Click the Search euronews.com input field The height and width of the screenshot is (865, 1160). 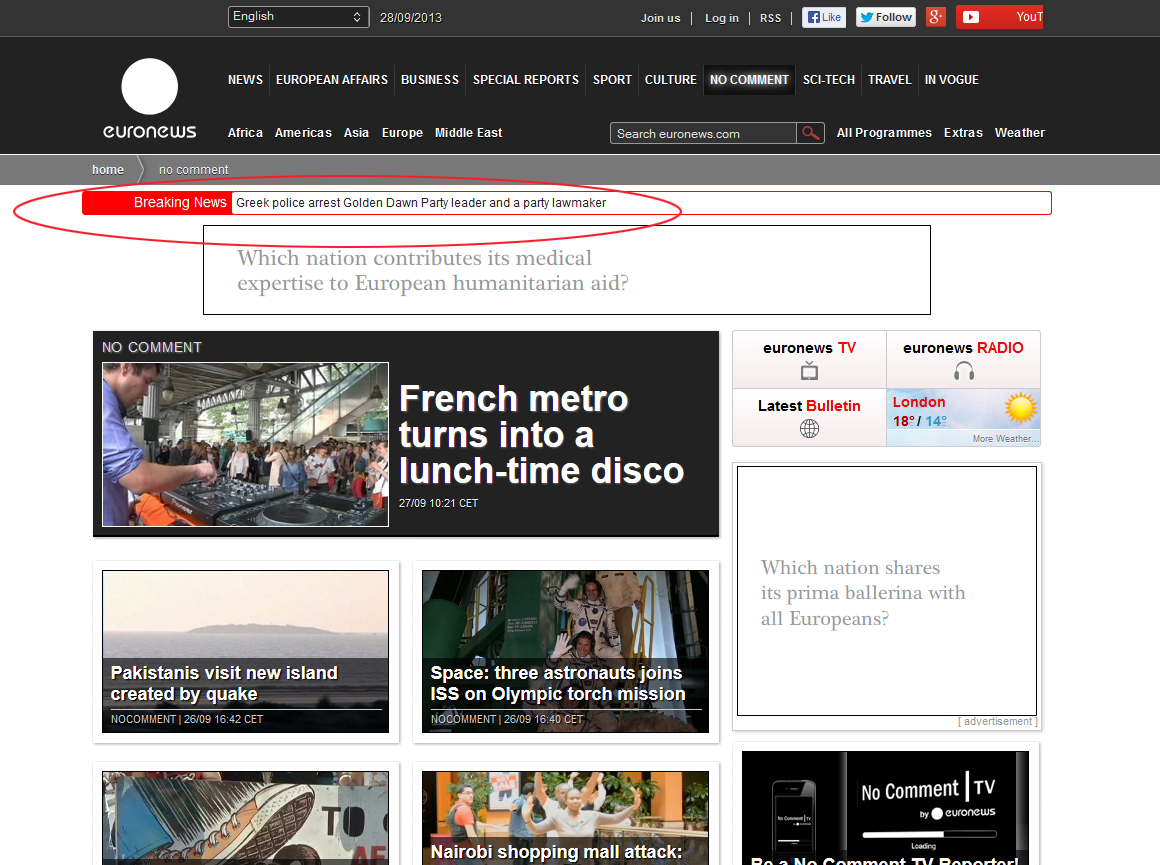703,133
